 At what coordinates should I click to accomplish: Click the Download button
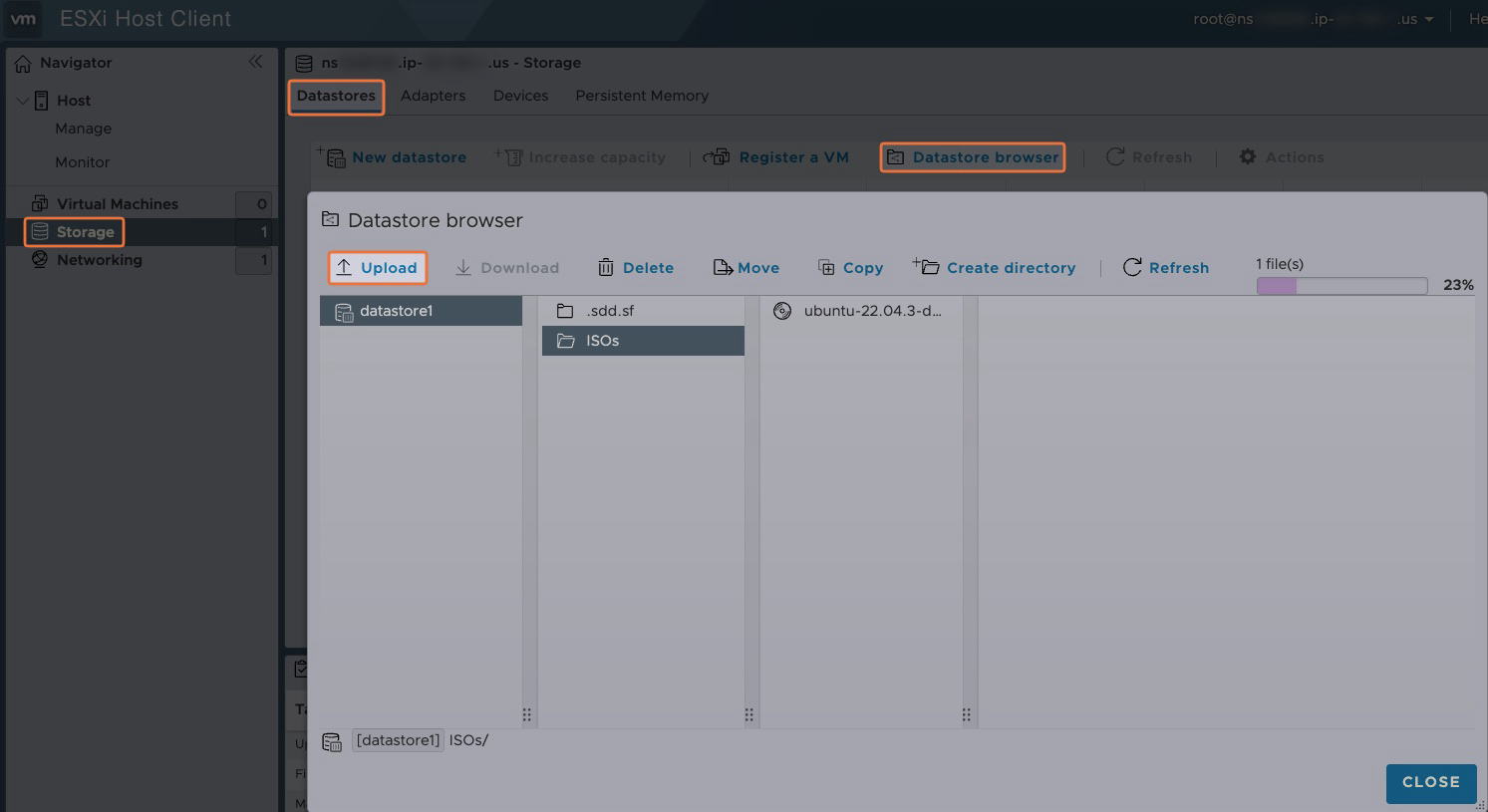click(507, 268)
